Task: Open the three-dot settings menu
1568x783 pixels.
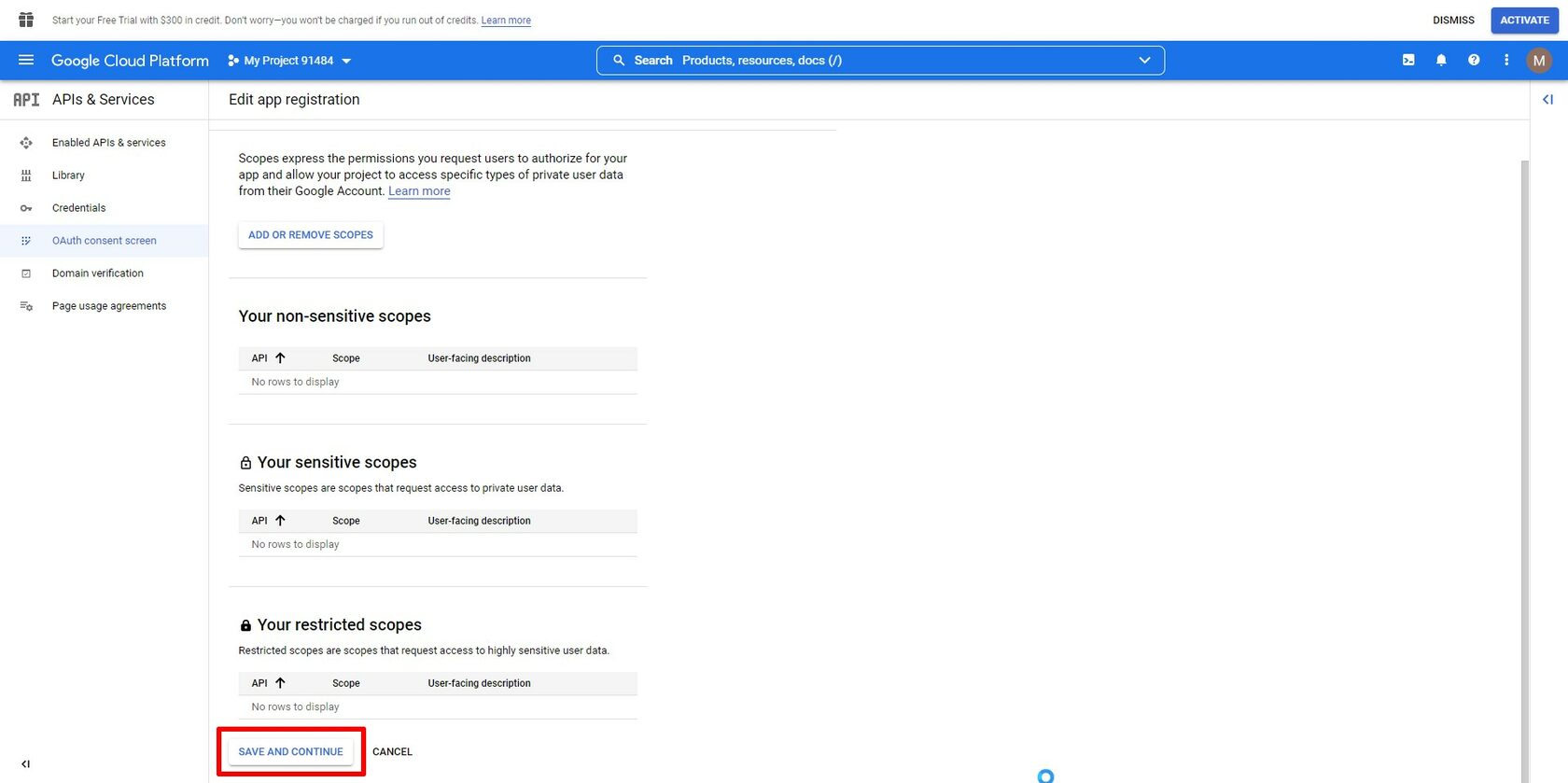Action: click(x=1506, y=60)
